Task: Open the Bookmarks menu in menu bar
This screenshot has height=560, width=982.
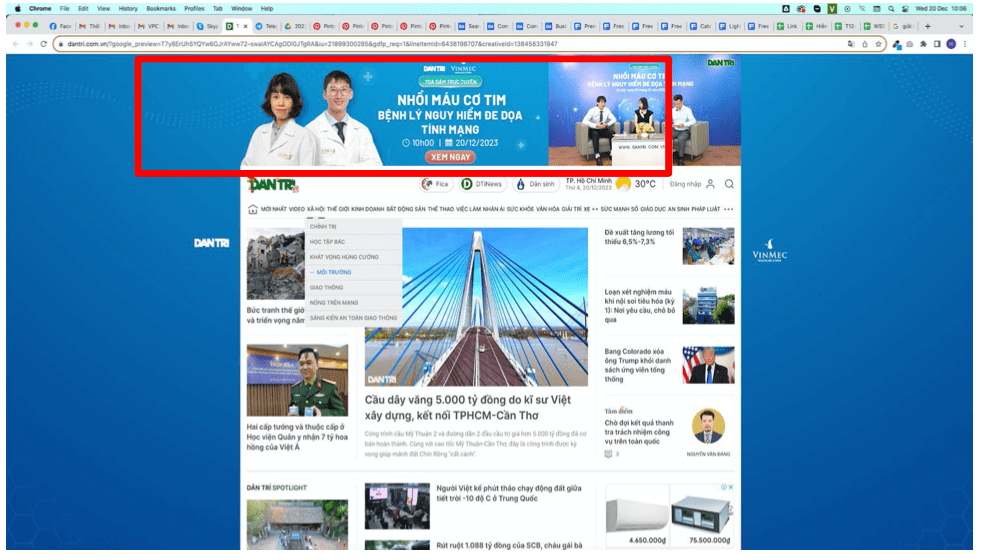Action: click(x=161, y=9)
